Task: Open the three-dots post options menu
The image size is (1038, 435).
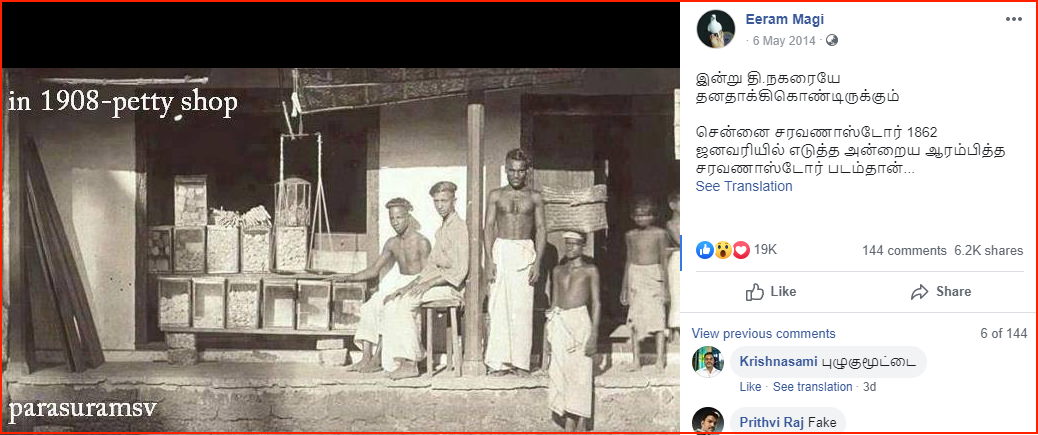Action: coord(1014,19)
